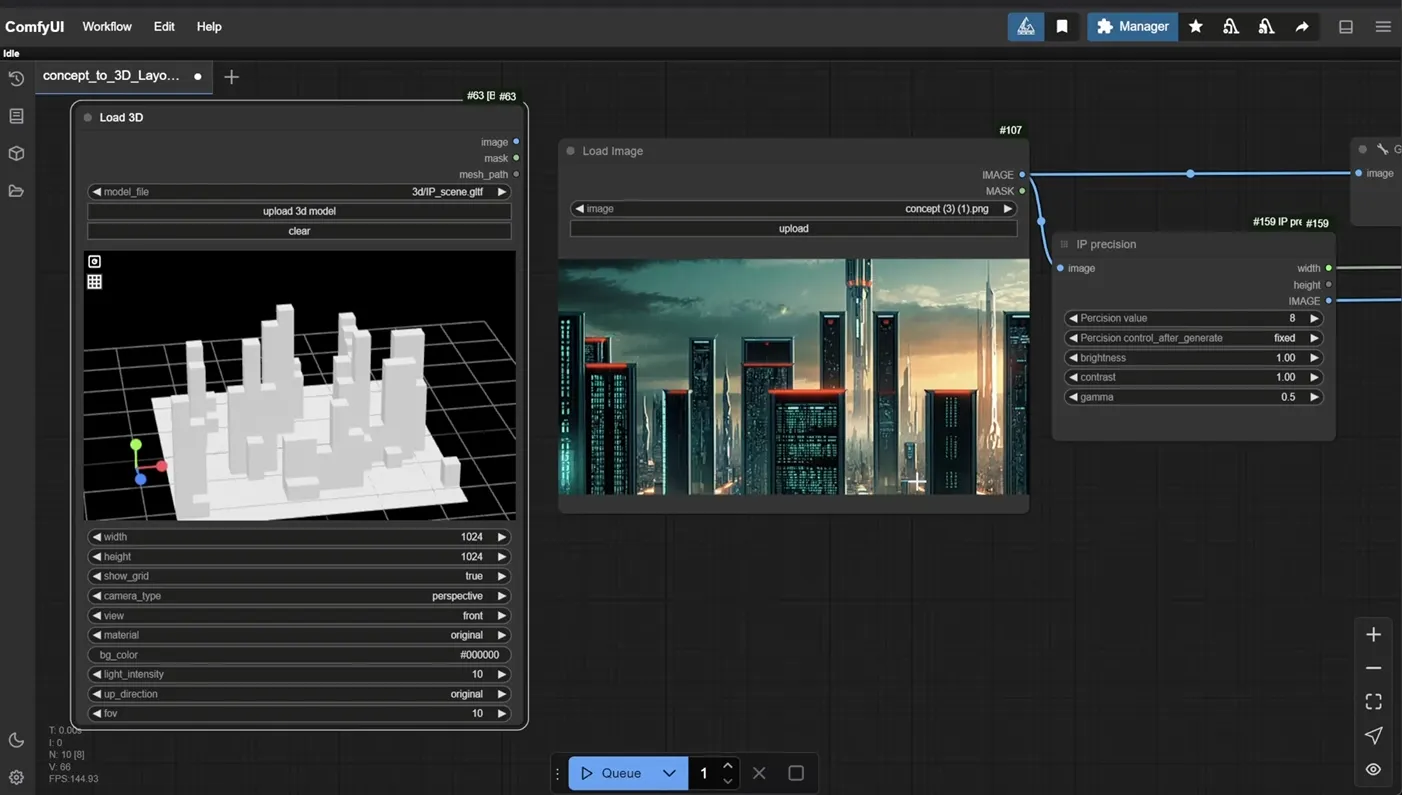Image resolution: width=1402 pixels, height=795 pixels.
Task: Zoom in using the plus icon
Action: click(x=1373, y=634)
